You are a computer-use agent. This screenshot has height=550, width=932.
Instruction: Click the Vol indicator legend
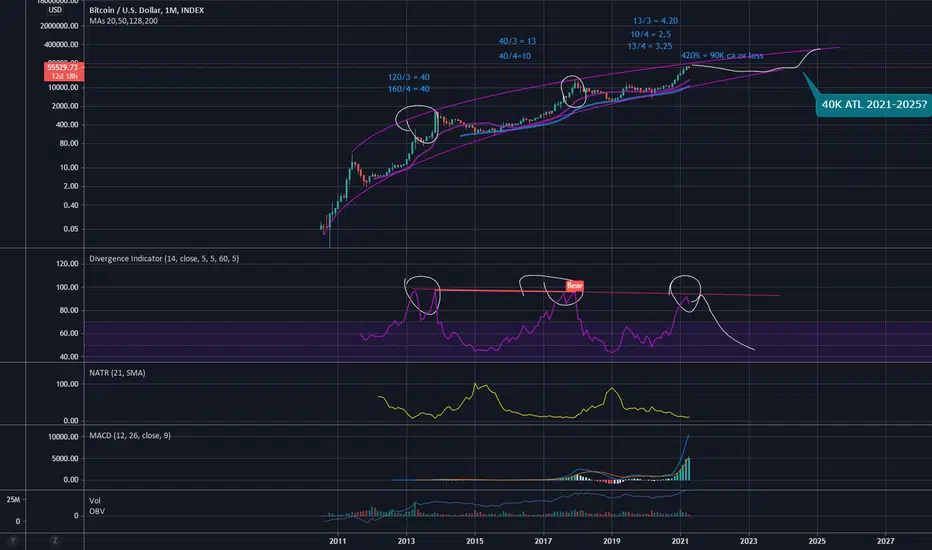coord(95,501)
